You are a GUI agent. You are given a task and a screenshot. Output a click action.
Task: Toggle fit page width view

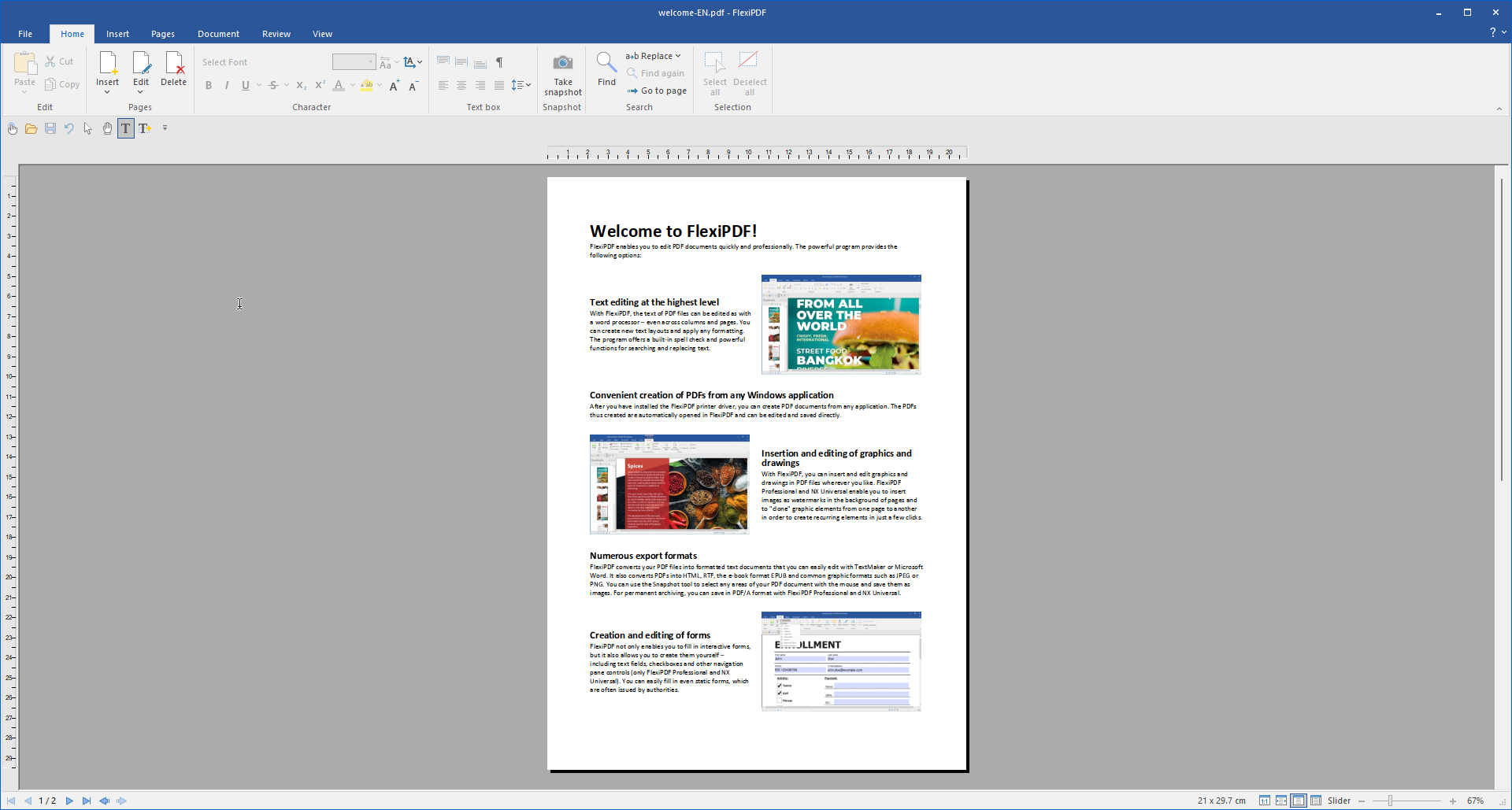1281,801
